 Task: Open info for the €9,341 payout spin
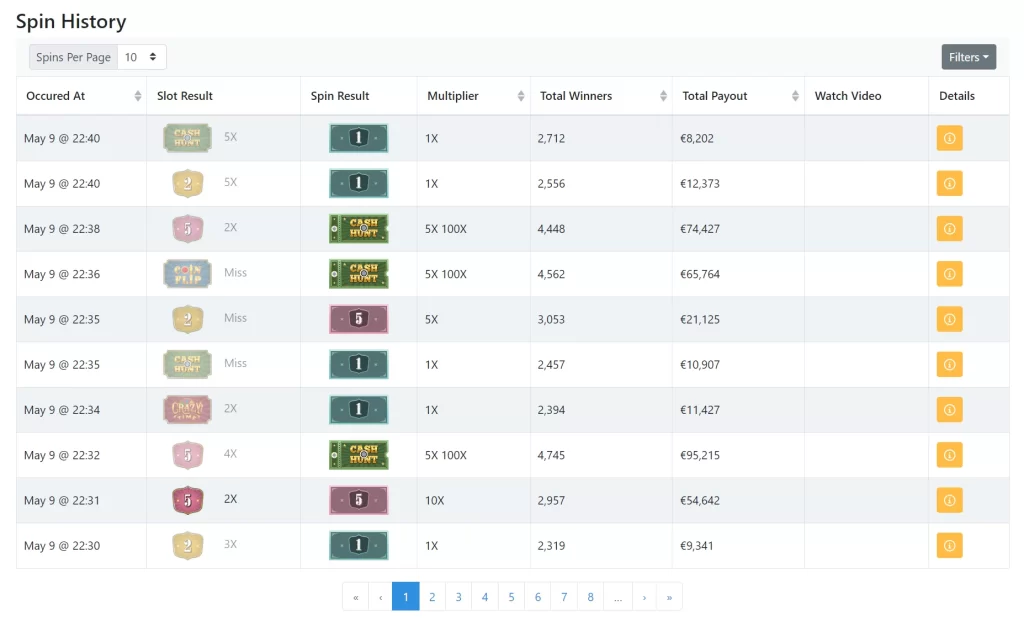(x=949, y=545)
